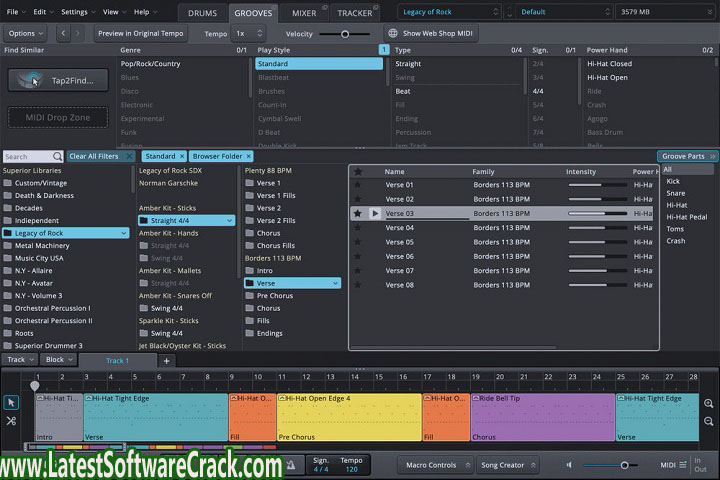Click Preview in Original Tempo button

coord(141,33)
